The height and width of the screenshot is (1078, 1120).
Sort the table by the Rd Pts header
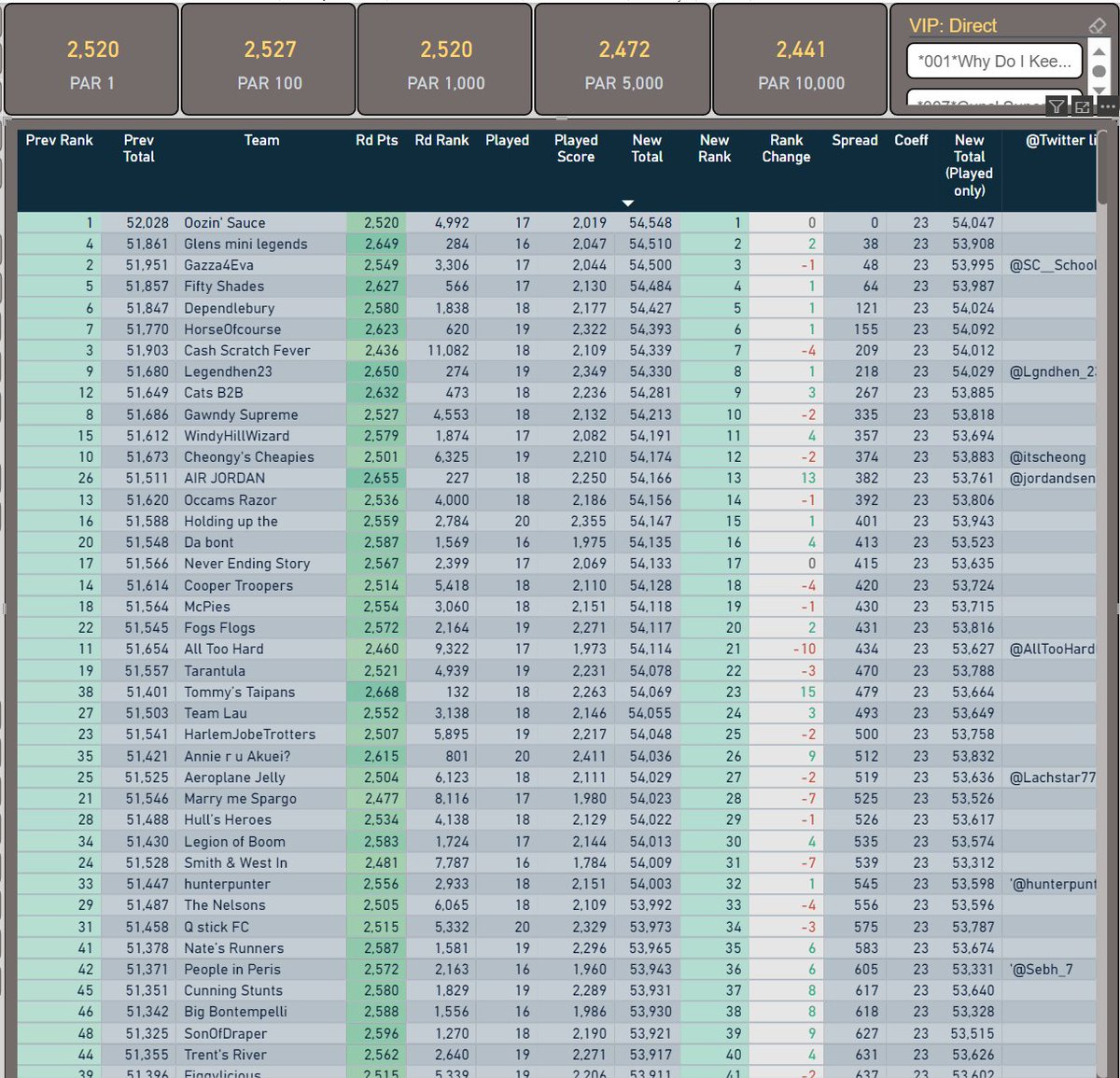coord(376,140)
